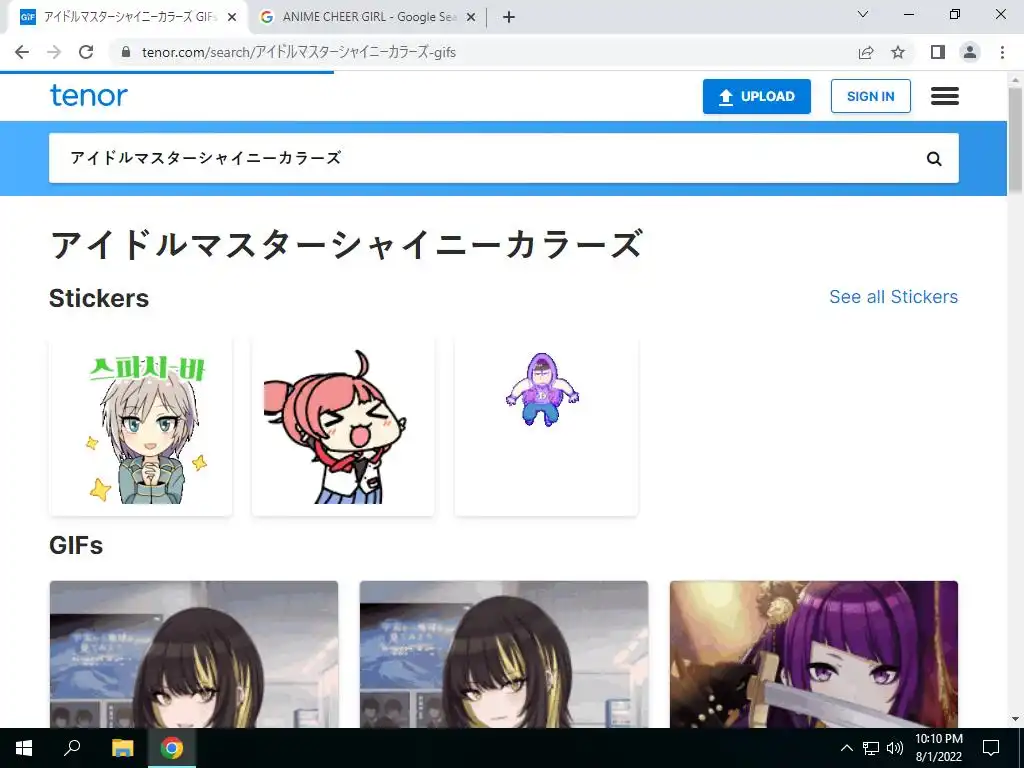This screenshot has width=1024, height=768.
Task: Open the See all Stickers link
Action: pyautogui.click(x=893, y=296)
